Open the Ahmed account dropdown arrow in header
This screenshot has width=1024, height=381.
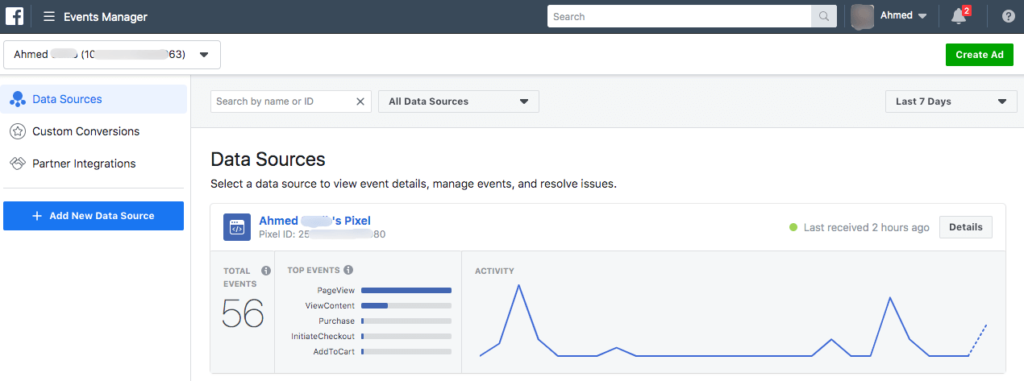point(922,16)
